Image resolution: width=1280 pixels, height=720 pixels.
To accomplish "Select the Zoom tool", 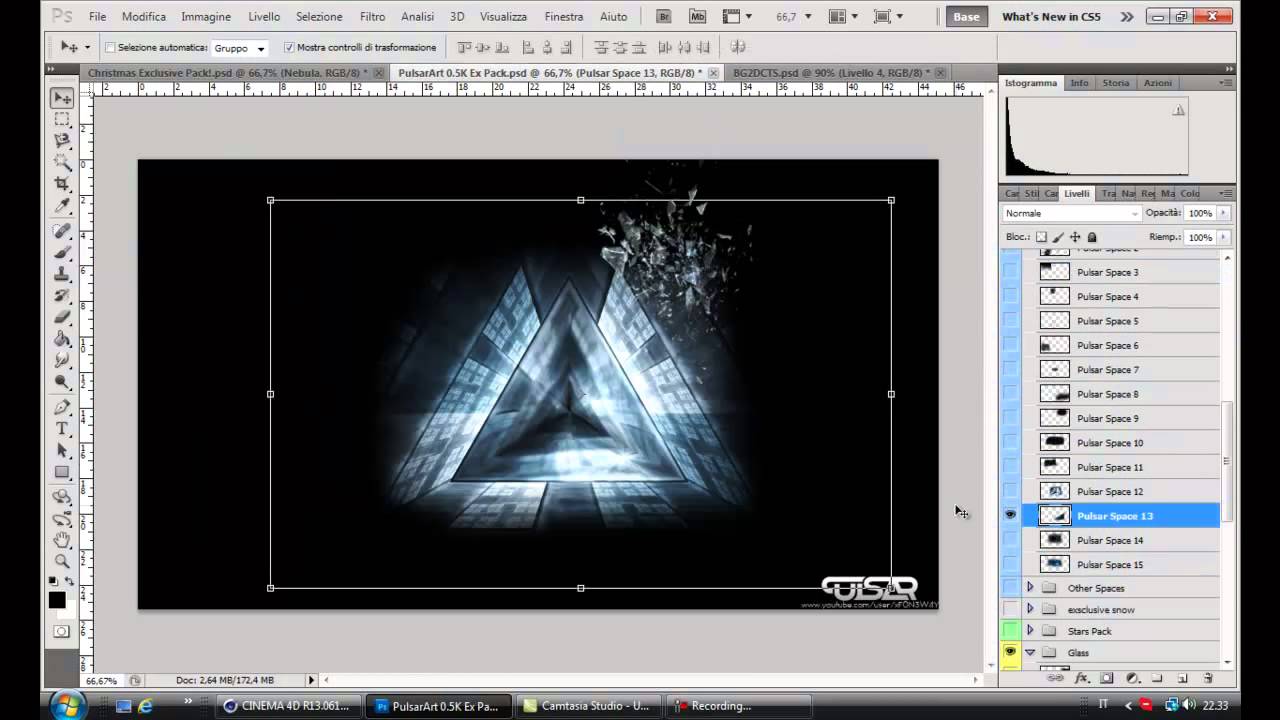I will tap(62, 561).
